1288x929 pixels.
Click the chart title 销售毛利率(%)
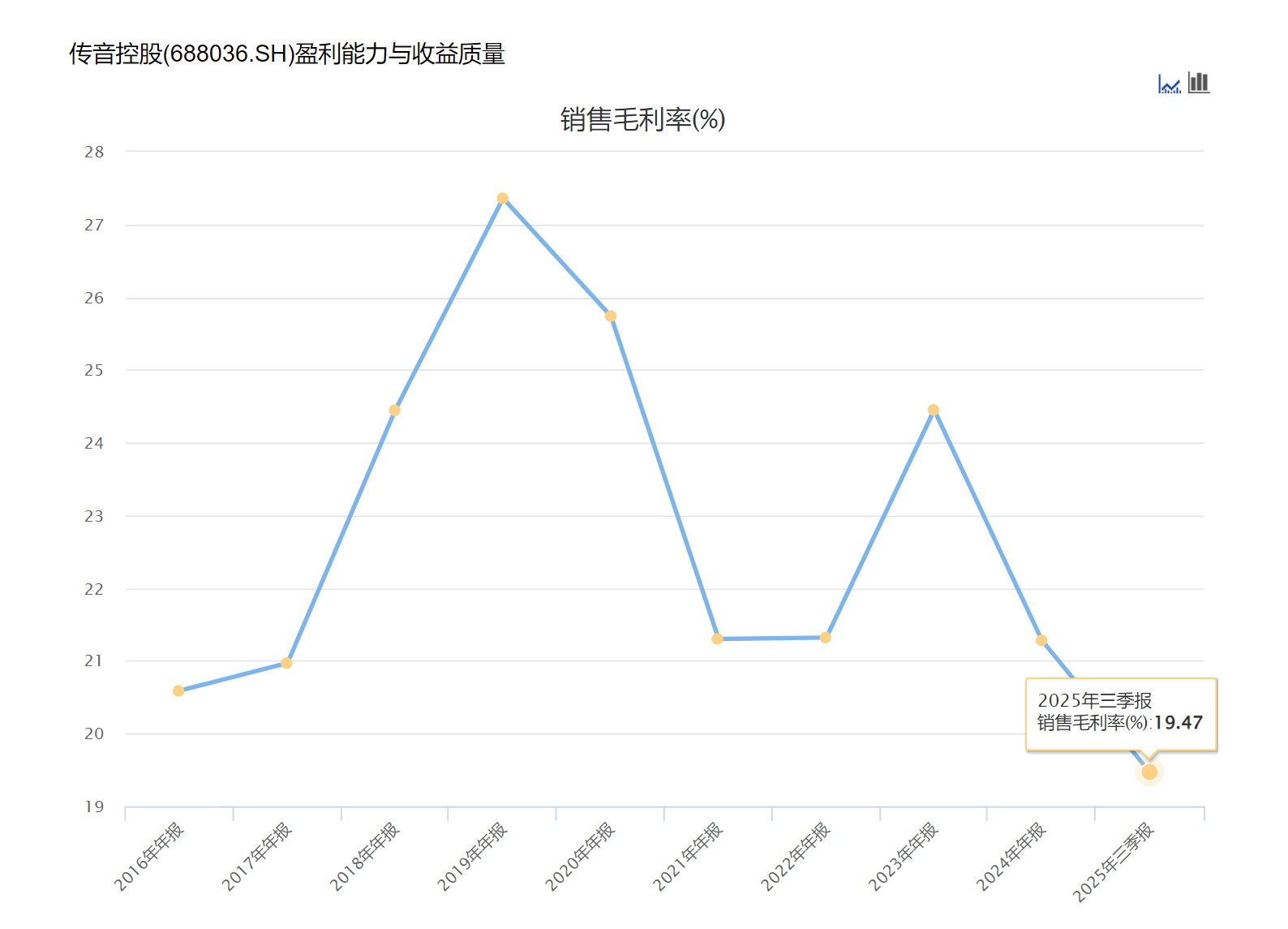(x=642, y=120)
